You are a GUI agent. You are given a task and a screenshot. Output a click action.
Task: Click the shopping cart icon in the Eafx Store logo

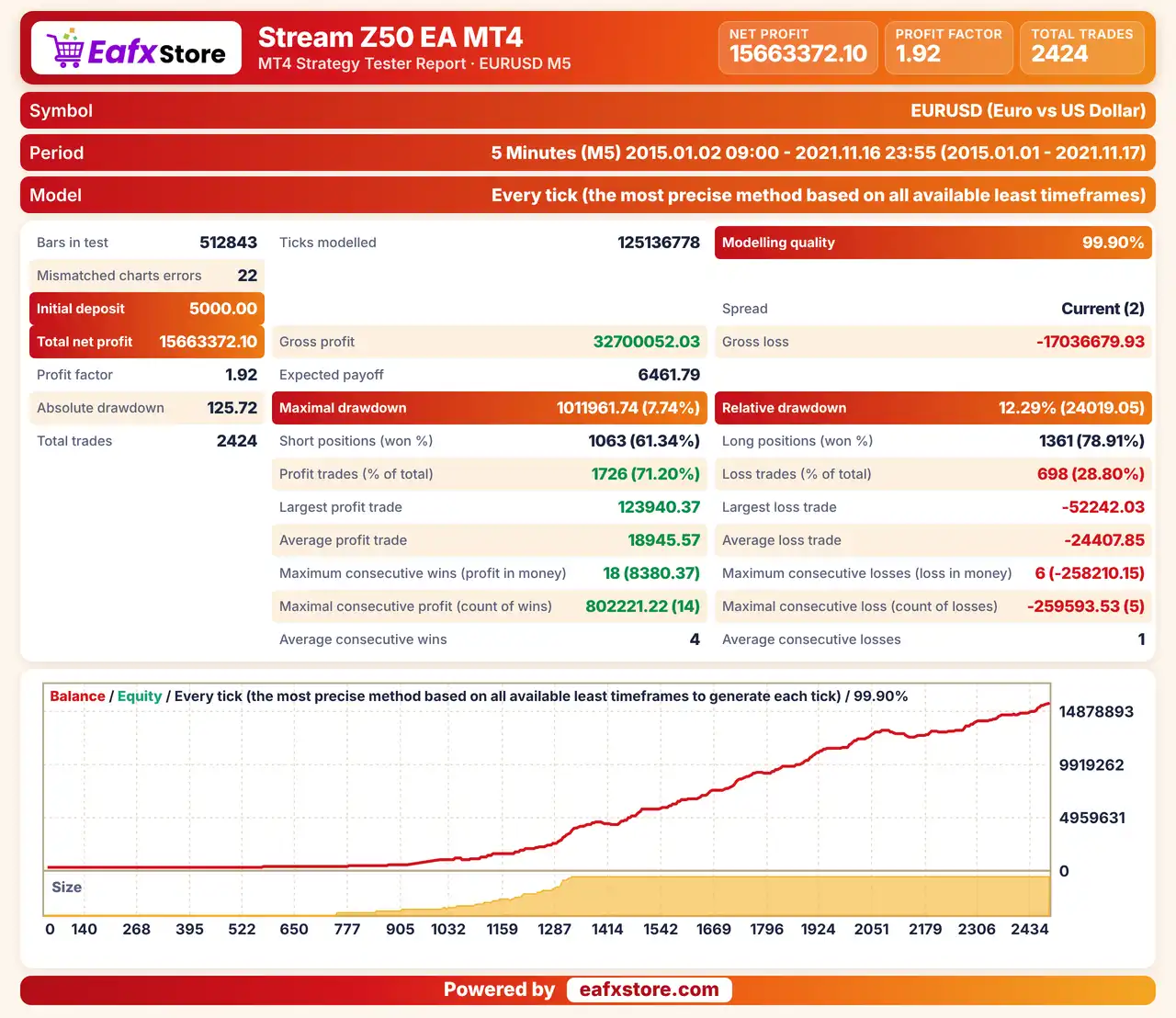tap(64, 48)
